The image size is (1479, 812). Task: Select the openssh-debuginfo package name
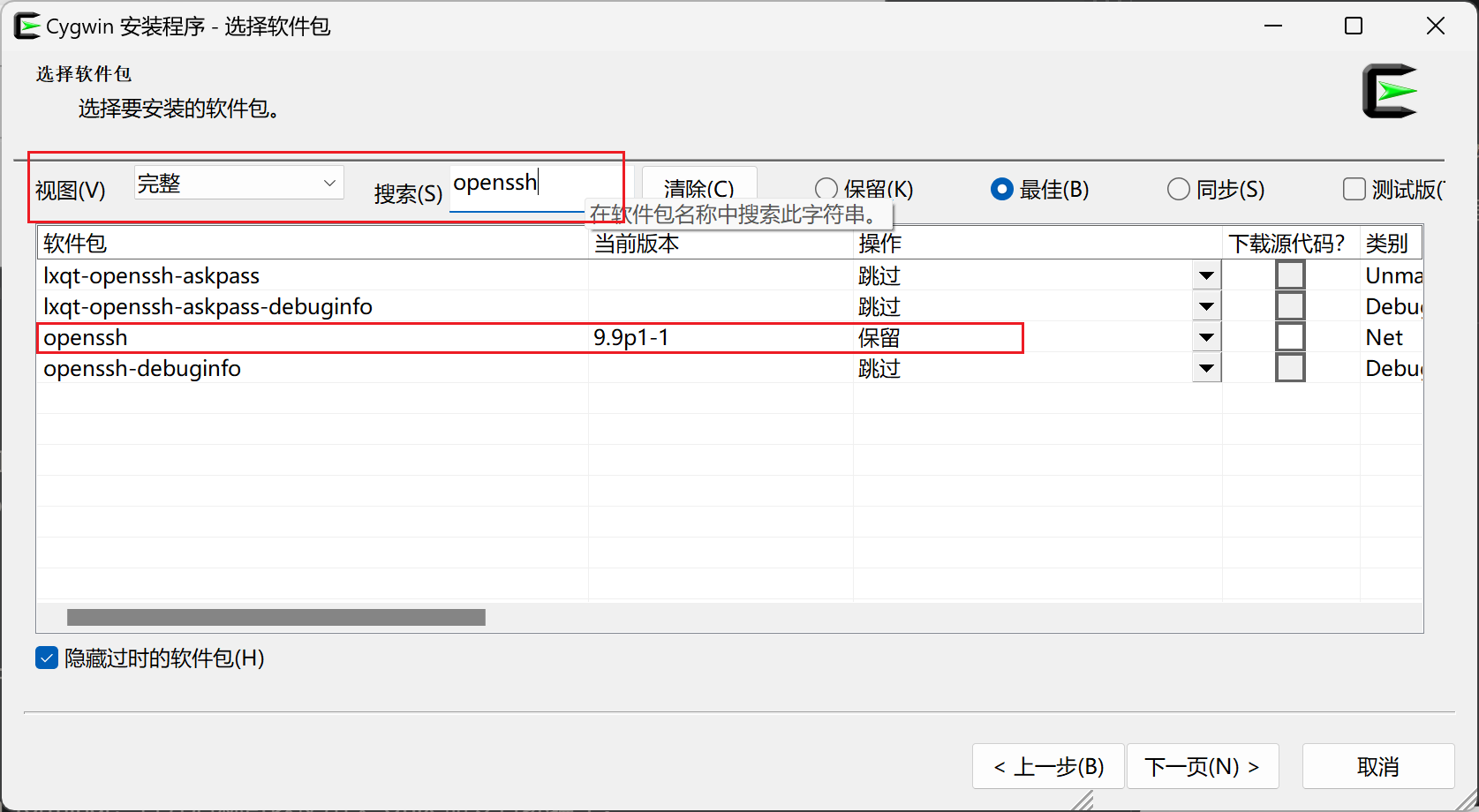coord(142,368)
